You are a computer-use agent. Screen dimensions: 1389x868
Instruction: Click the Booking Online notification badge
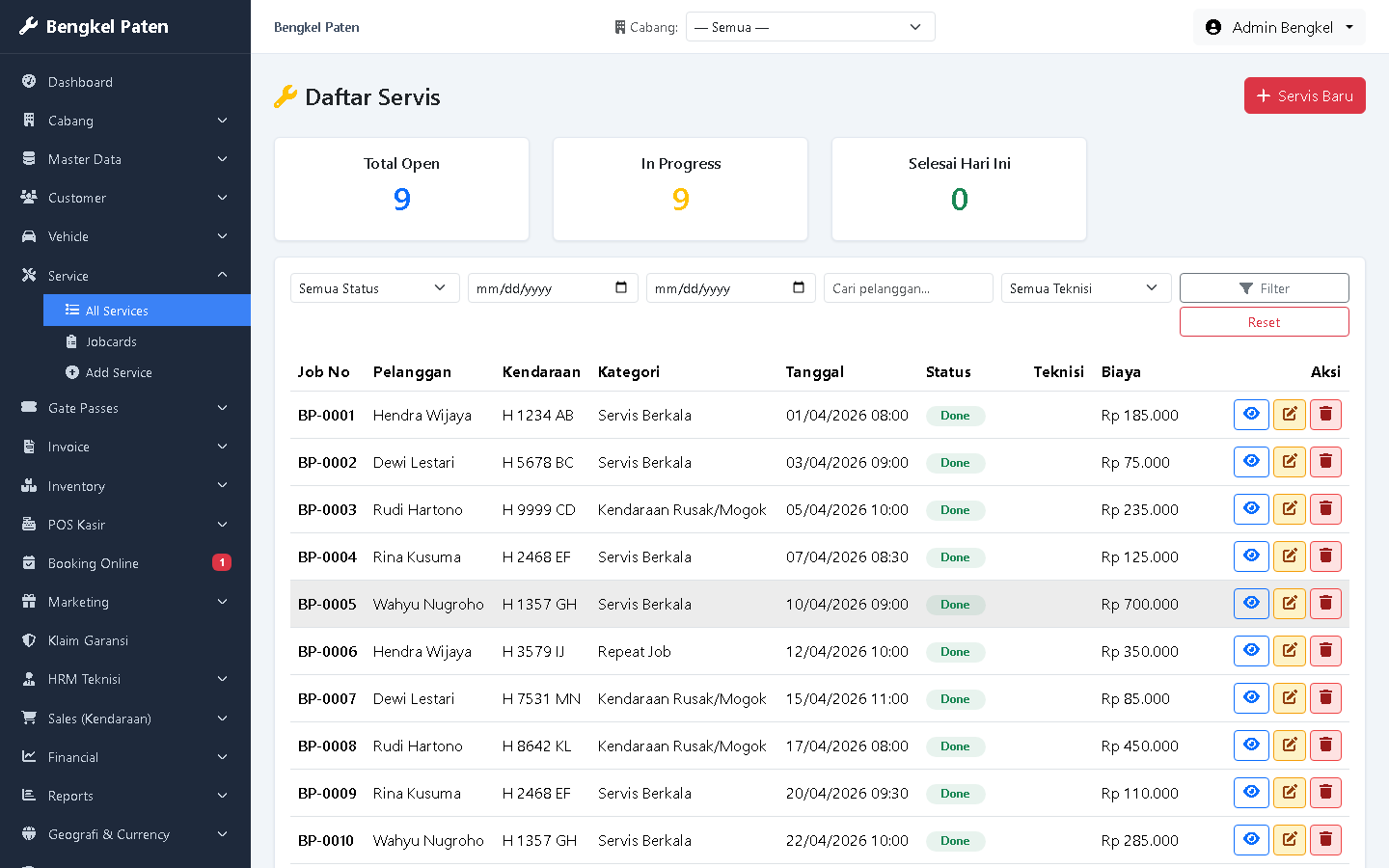click(x=222, y=562)
